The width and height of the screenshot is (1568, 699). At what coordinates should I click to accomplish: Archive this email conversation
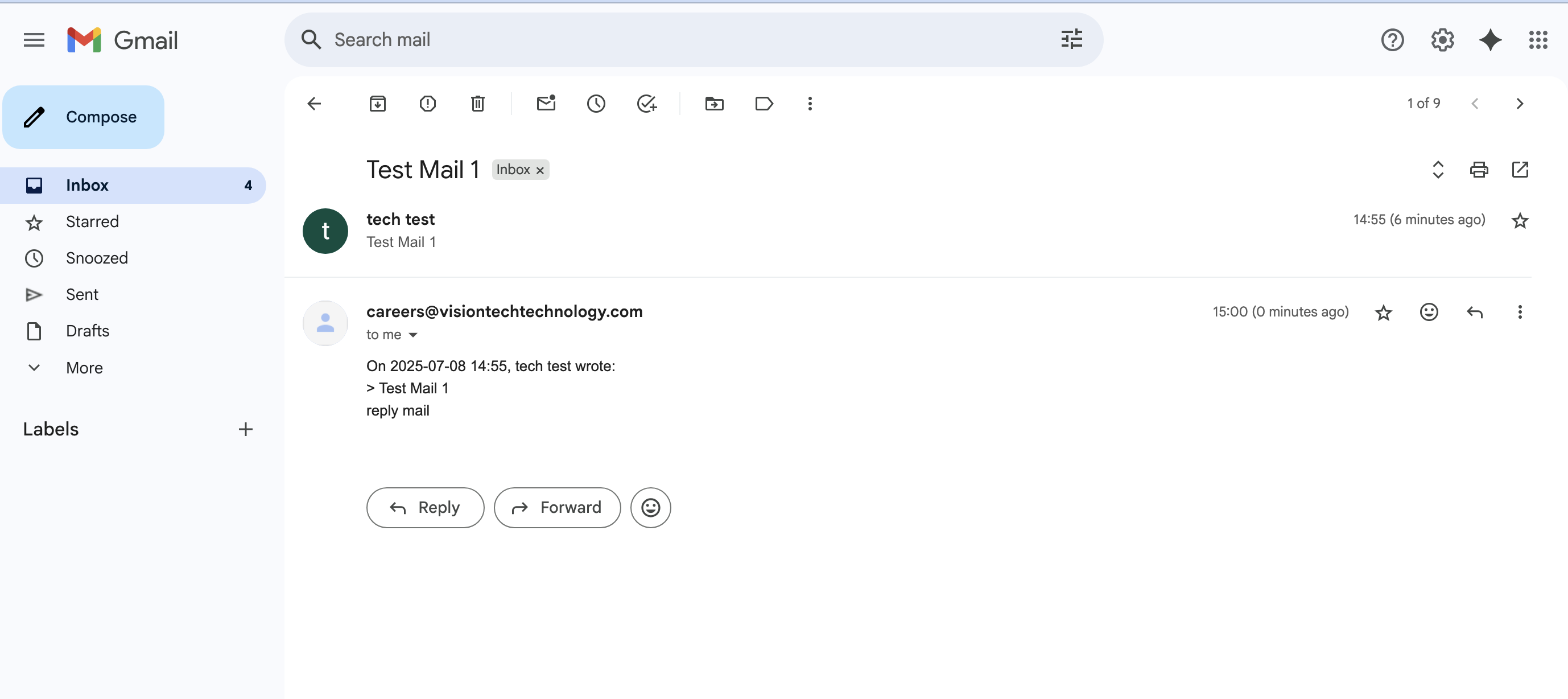pyautogui.click(x=377, y=104)
